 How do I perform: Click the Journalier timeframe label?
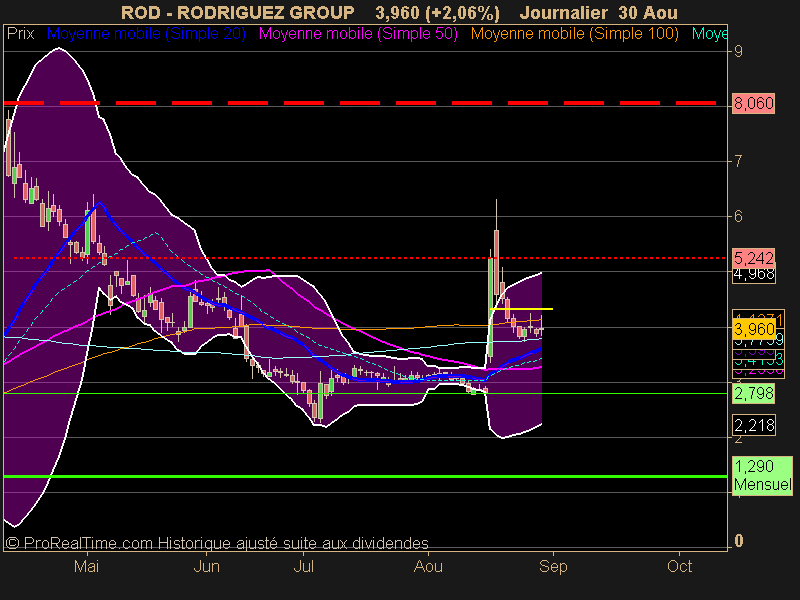point(563,12)
